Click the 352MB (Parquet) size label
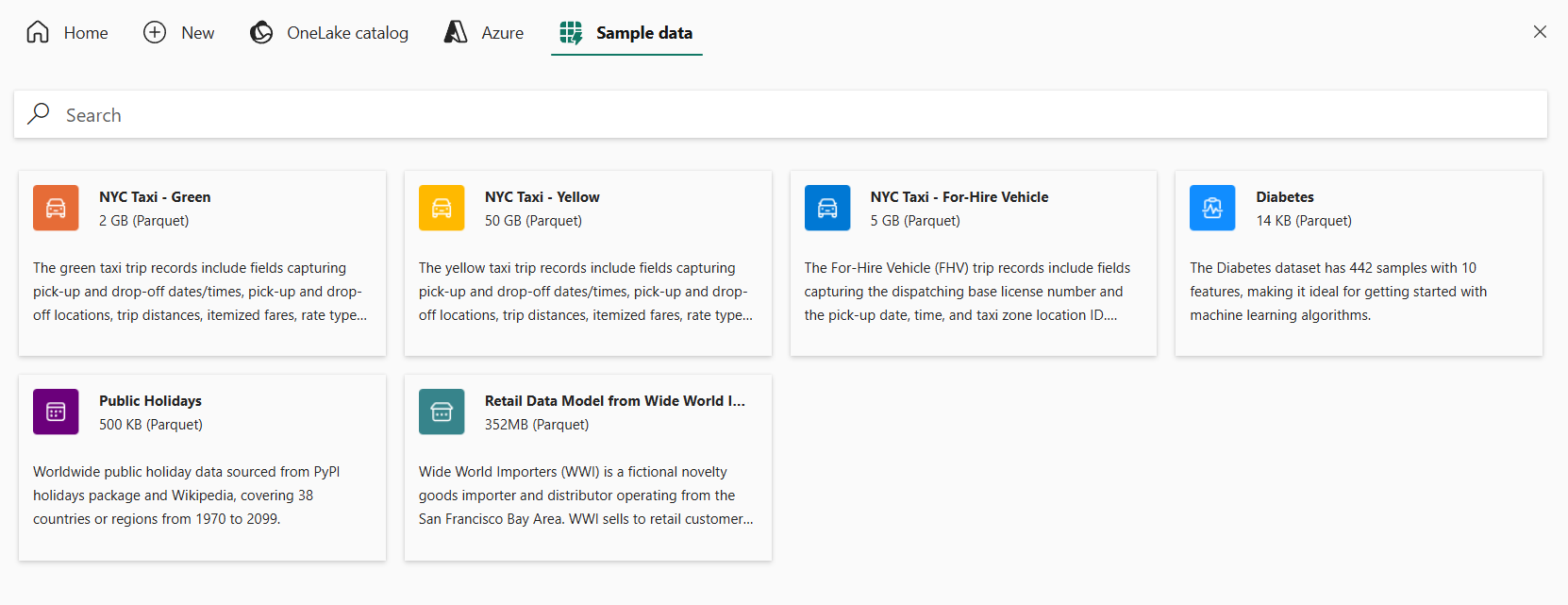This screenshot has height=605, width=1568. [x=537, y=425]
